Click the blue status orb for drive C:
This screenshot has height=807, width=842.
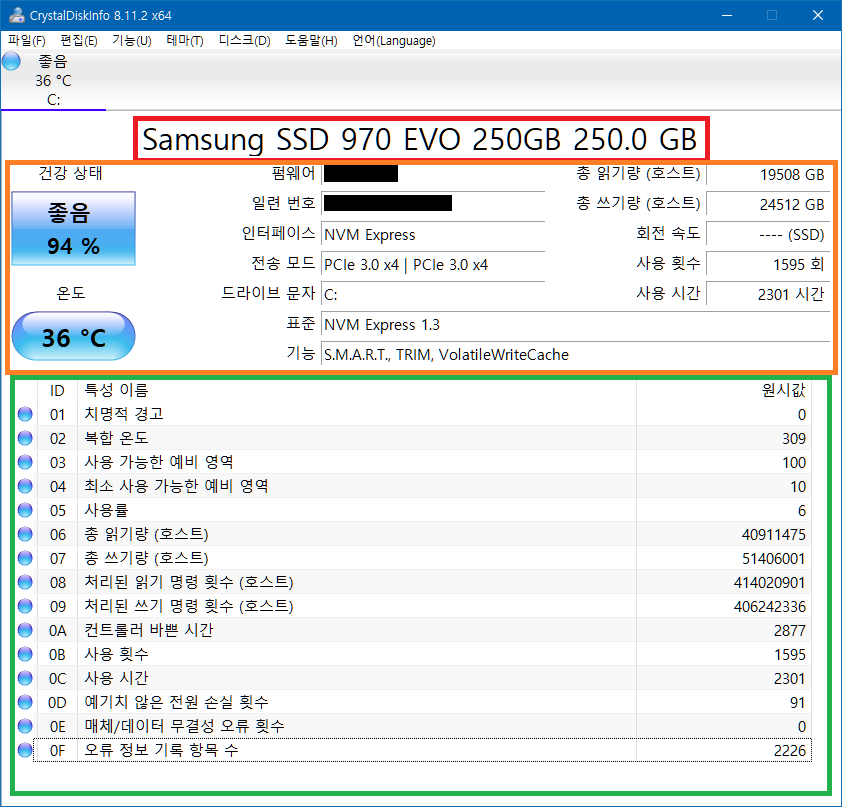tap(11, 61)
